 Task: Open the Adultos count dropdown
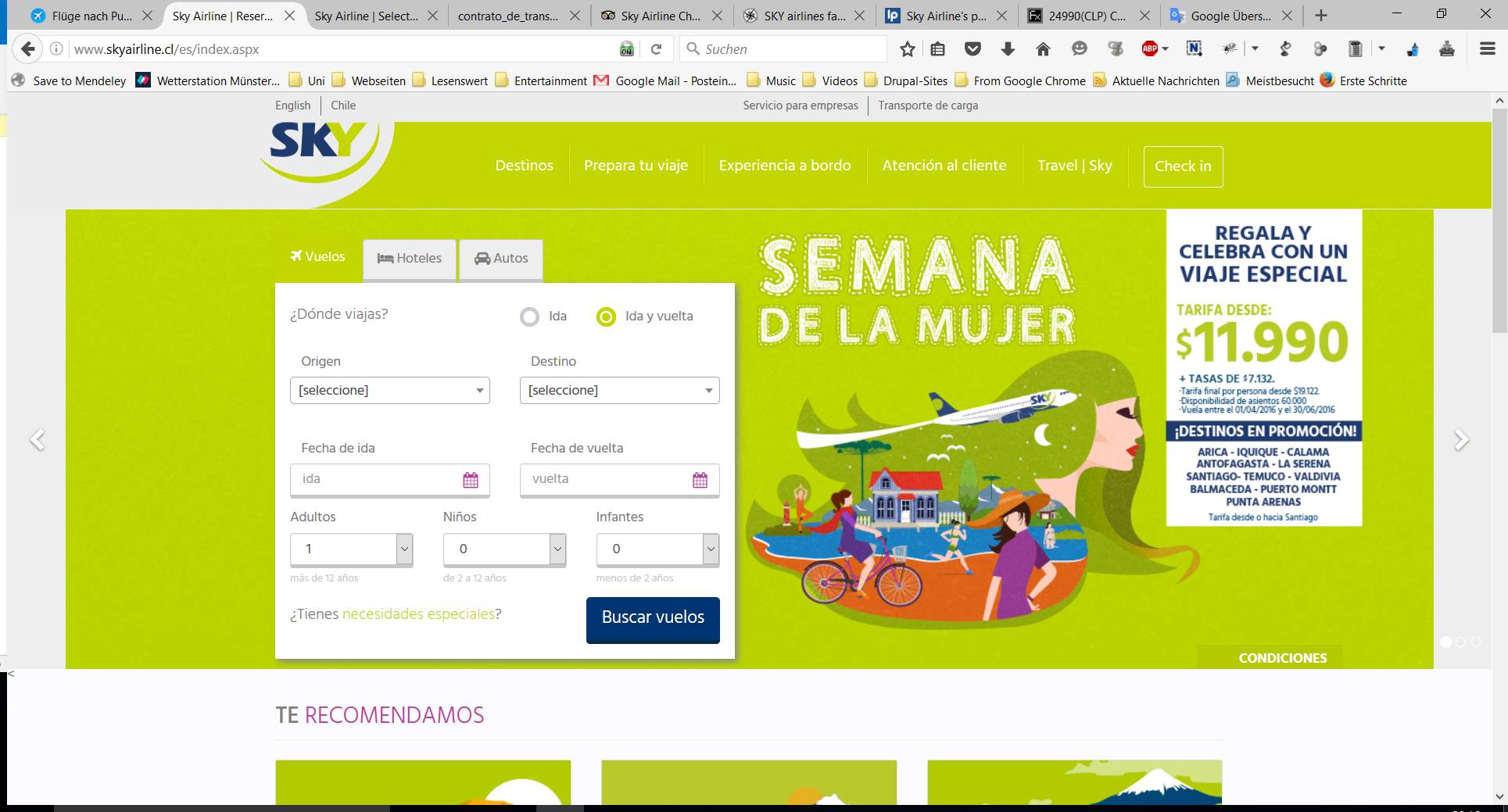(351, 549)
